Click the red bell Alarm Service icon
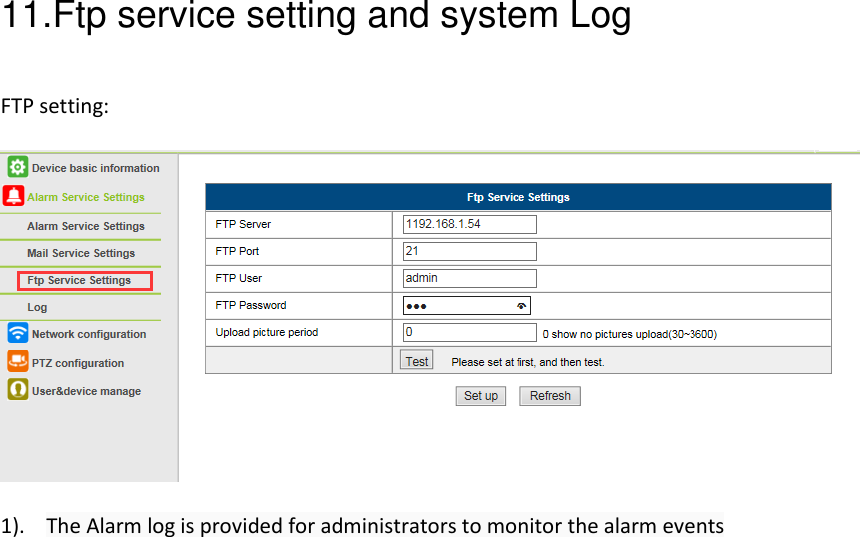Viewport: 860px width, 537px height. 13,196
